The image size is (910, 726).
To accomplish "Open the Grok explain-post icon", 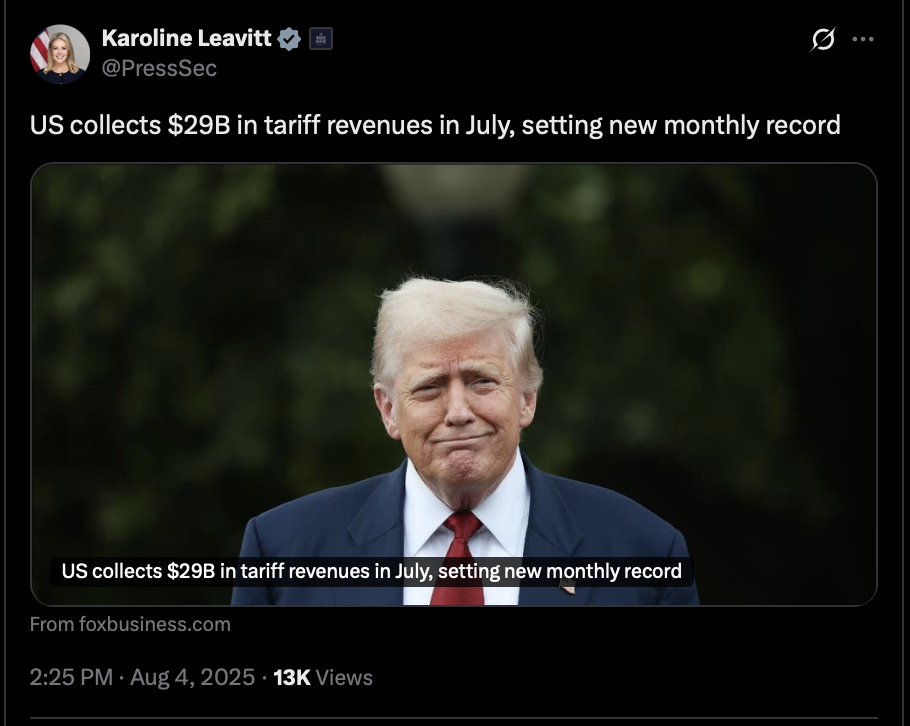I will point(823,39).
